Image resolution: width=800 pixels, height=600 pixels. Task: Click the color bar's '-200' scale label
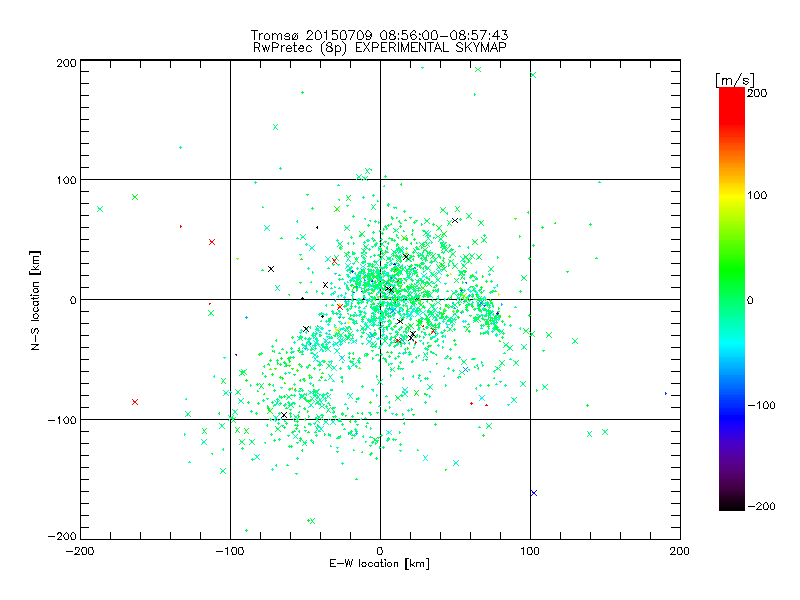(761, 506)
